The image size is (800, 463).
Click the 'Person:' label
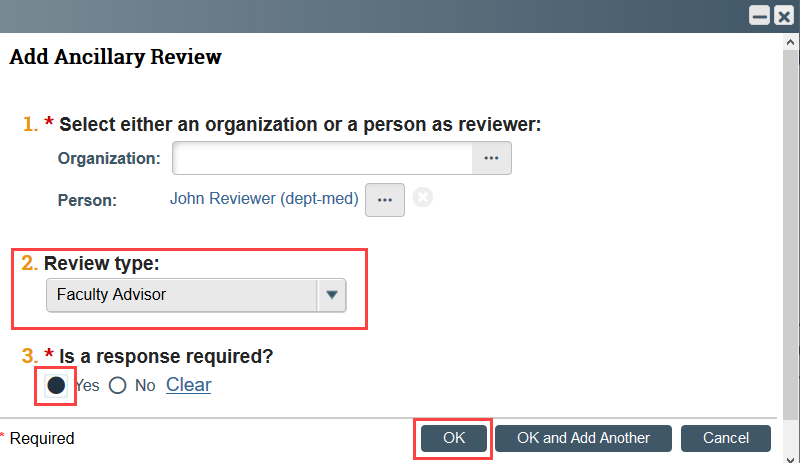tap(87, 200)
